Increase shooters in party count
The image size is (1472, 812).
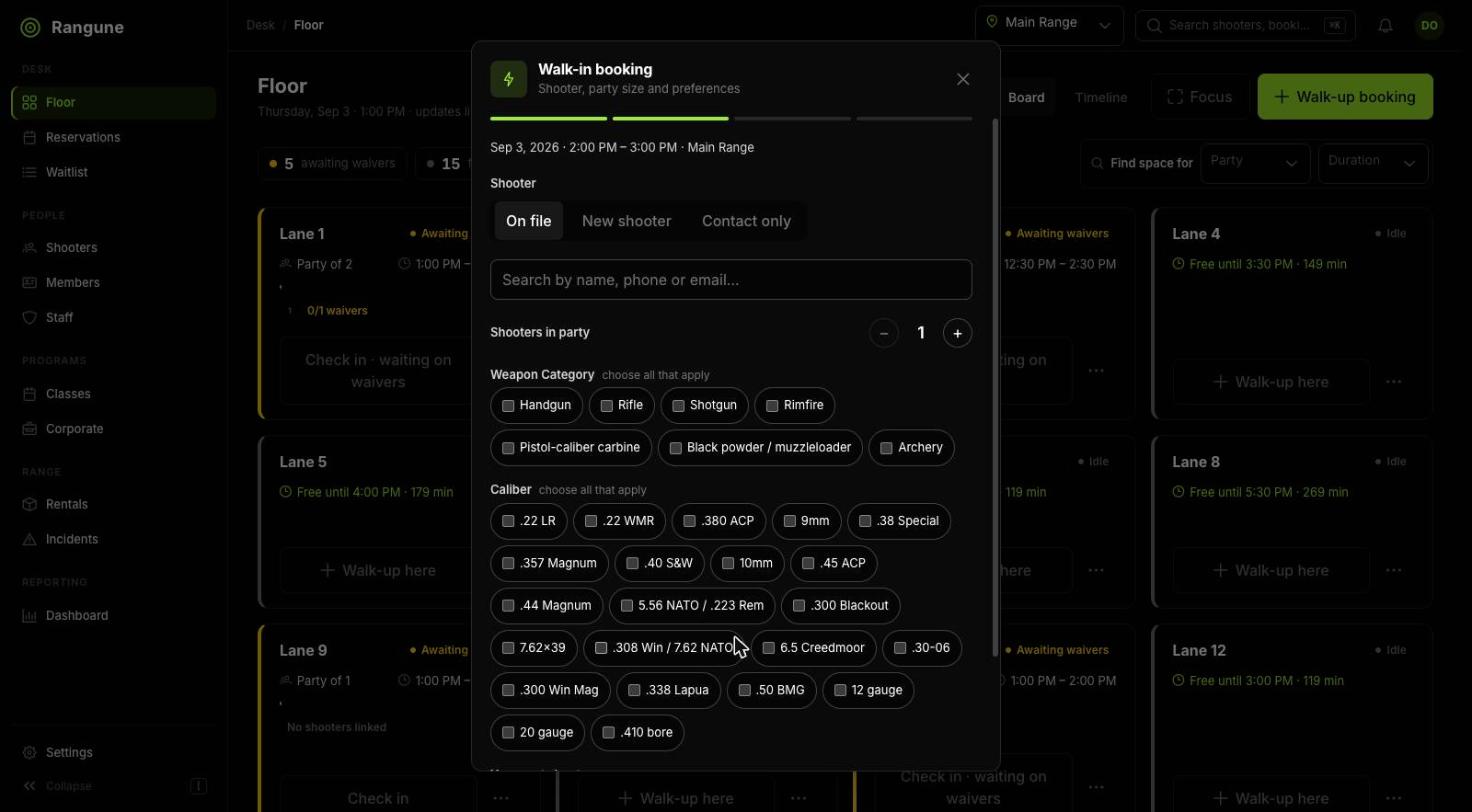957,333
